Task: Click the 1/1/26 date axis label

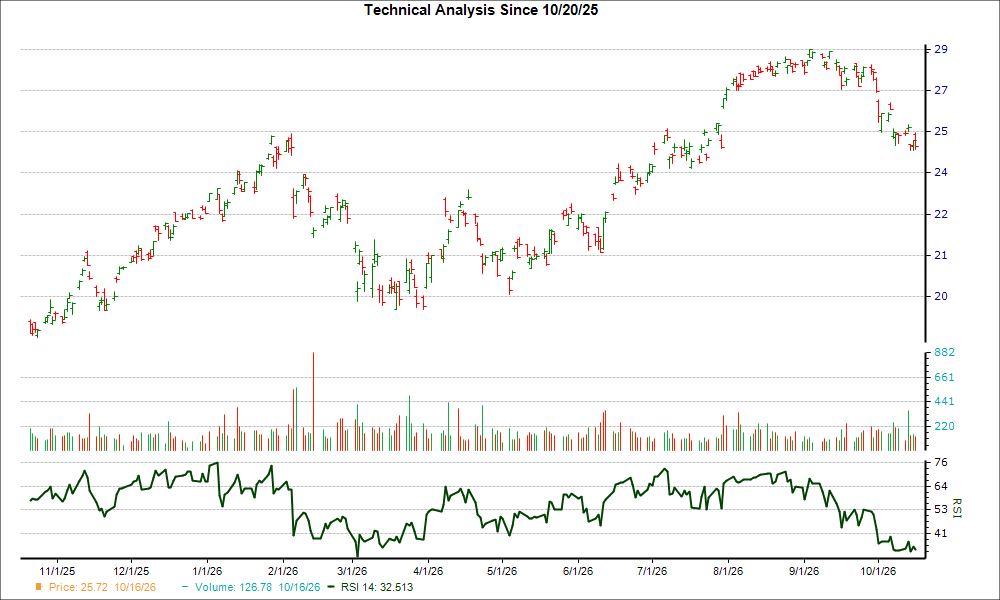Action: tap(207, 571)
